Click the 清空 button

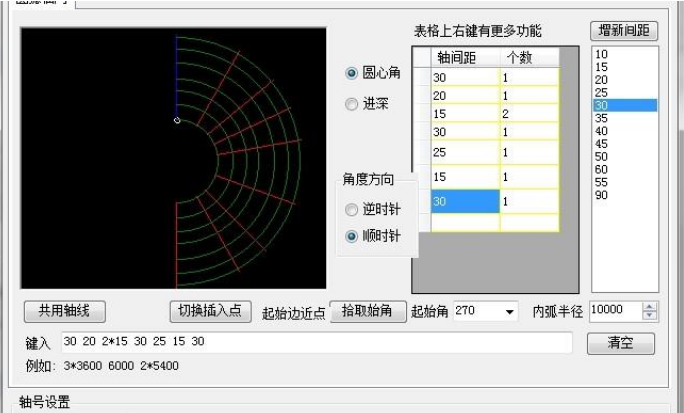620,343
